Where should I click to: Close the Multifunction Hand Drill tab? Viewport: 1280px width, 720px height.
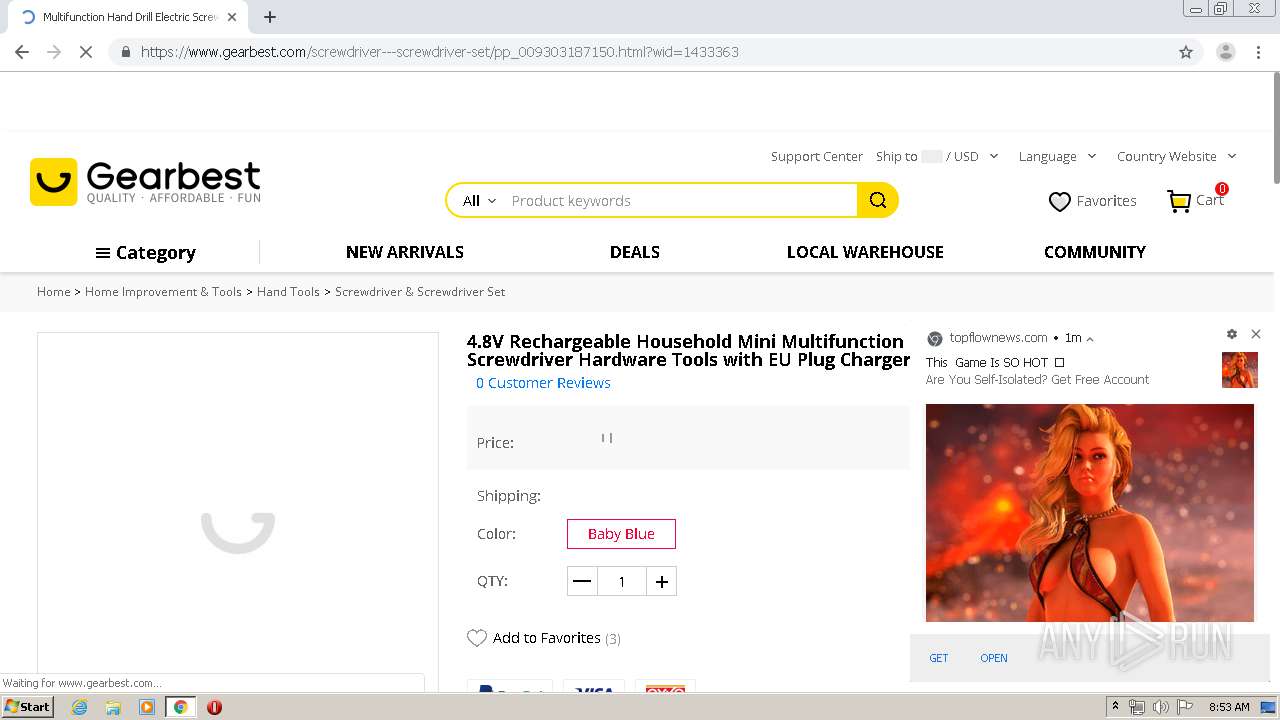pos(232,17)
